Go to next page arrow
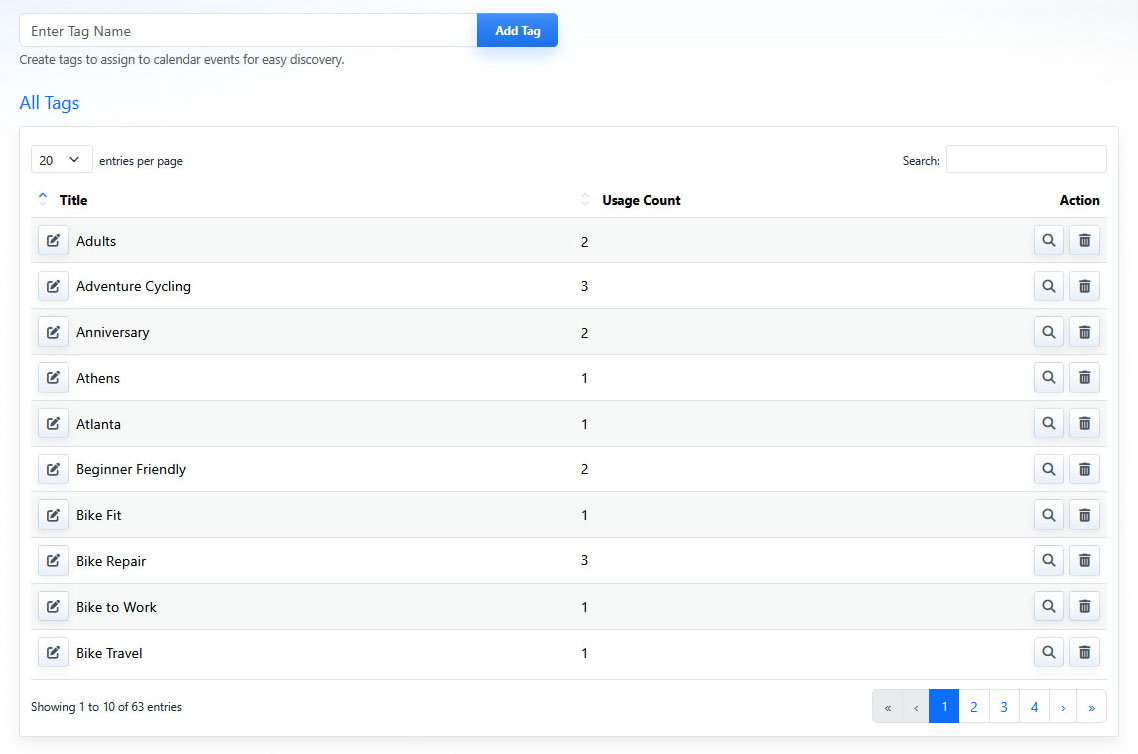This screenshot has width=1138, height=754. tap(1063, 707)
